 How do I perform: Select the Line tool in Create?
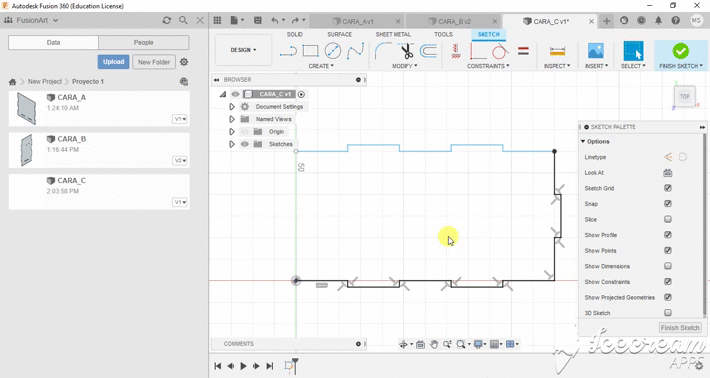tap(288, 51)
